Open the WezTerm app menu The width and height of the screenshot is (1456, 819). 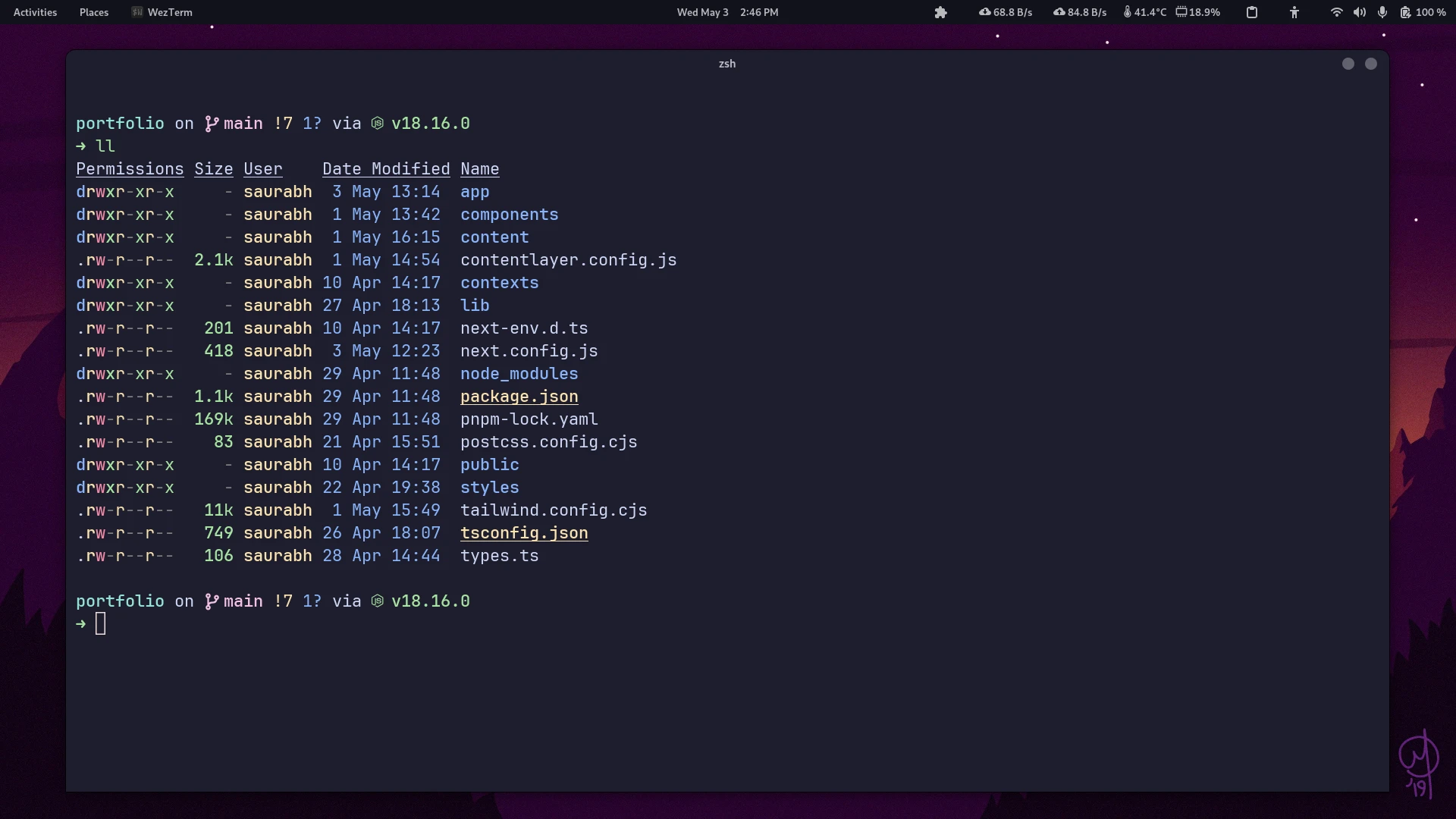[x=162, y=12]
